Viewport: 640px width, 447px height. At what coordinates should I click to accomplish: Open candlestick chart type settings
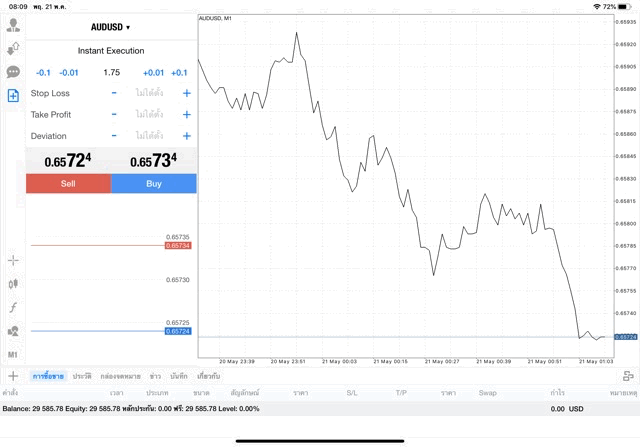[x=13, y=284]
